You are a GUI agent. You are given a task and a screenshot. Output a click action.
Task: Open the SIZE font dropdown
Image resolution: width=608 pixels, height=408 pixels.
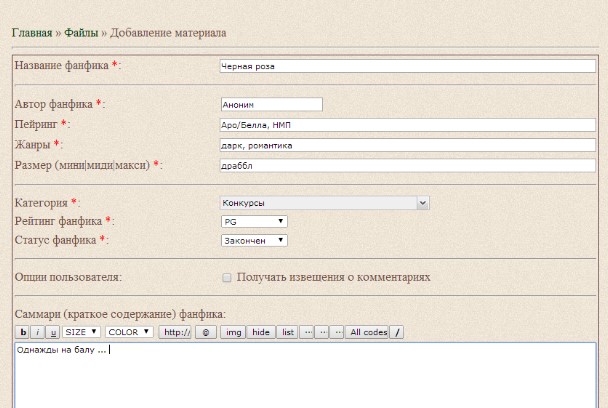tap(81, 332)
